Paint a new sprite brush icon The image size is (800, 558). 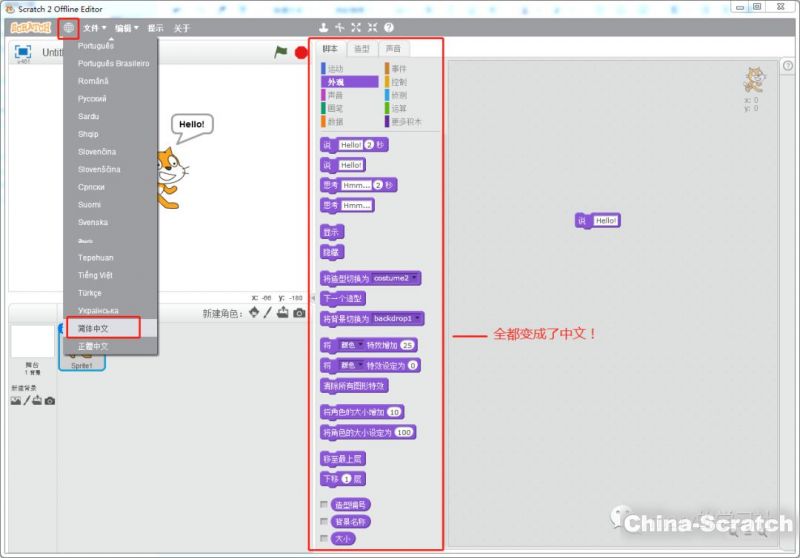click(x=268, y=312)
